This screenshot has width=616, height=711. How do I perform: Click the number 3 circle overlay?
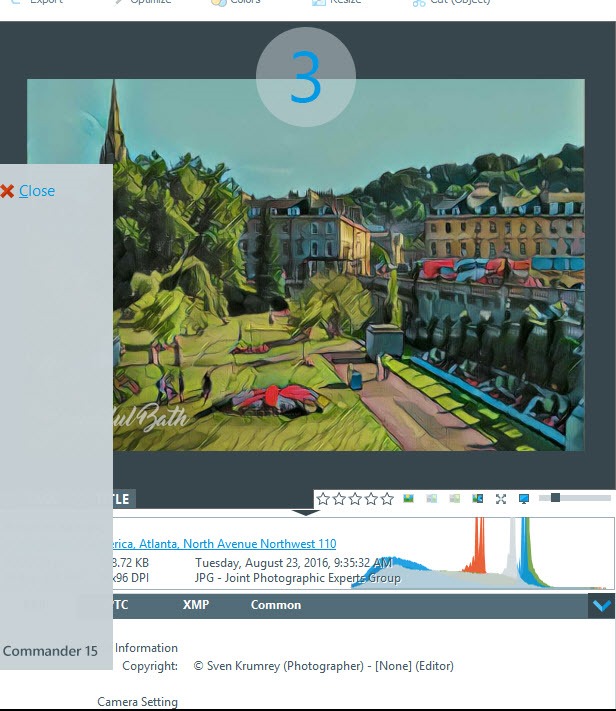coord(306,77)
